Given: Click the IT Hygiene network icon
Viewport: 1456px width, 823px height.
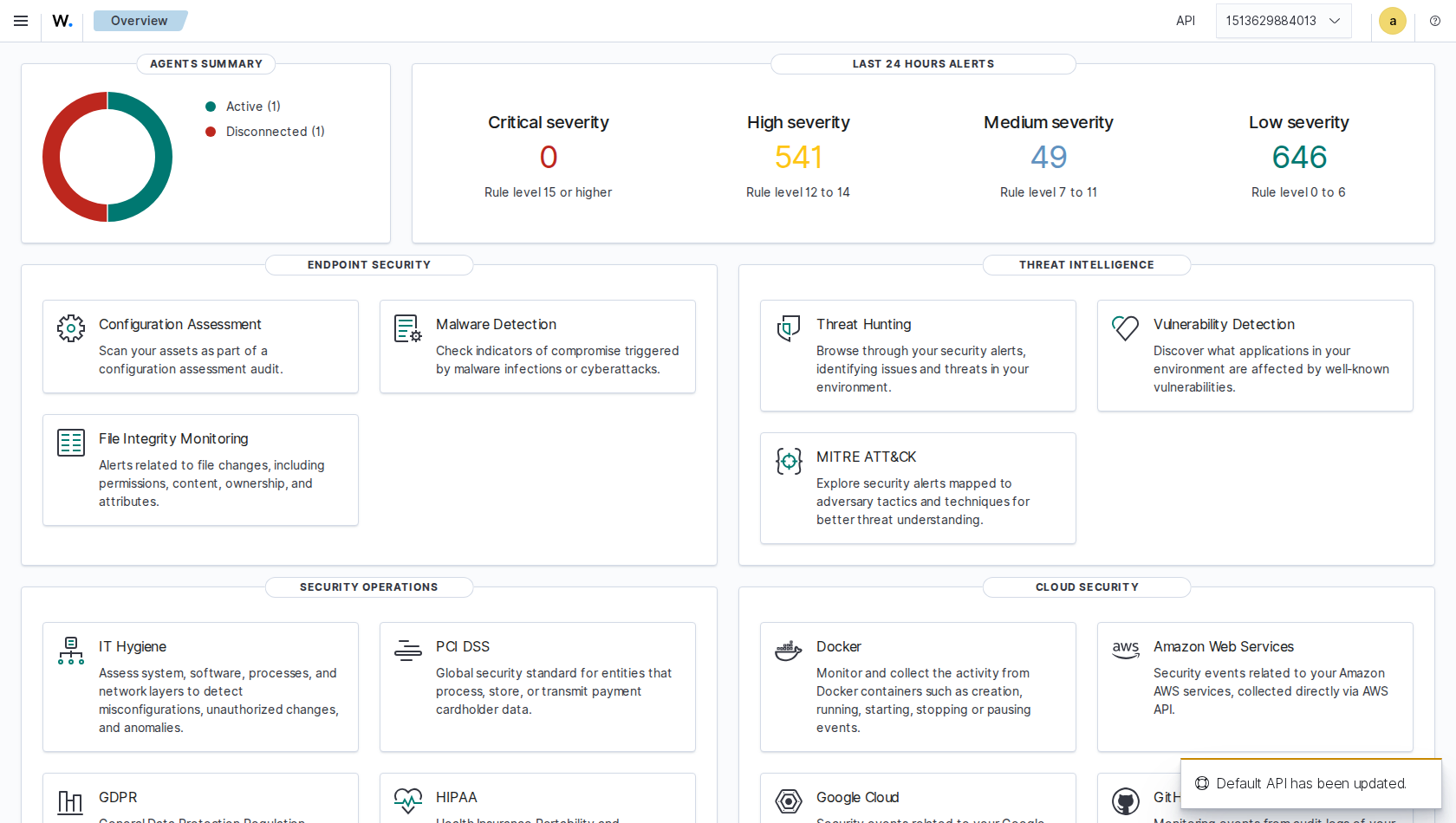Looking at the screenshot, I should [71, 651].
